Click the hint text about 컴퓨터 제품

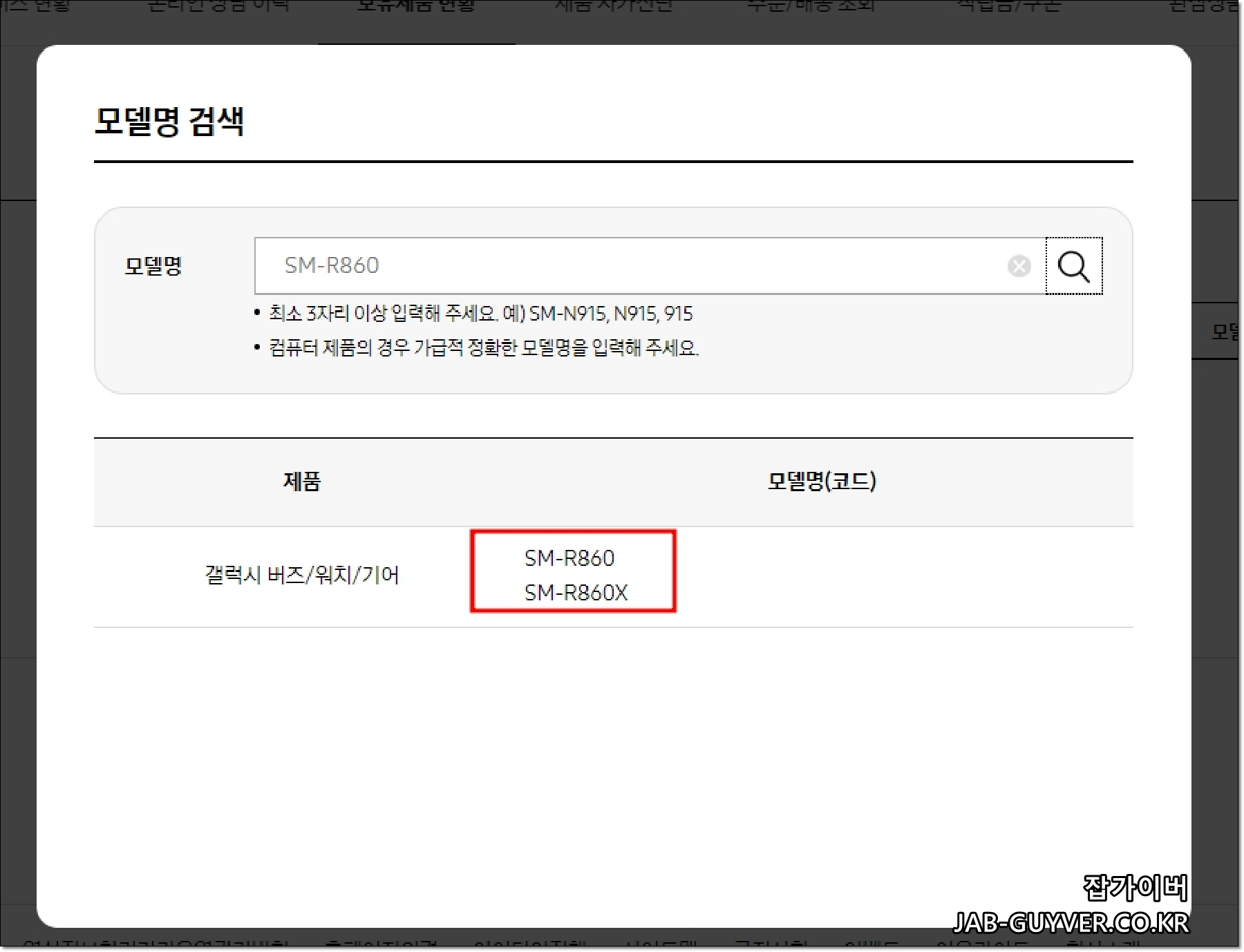484,348
